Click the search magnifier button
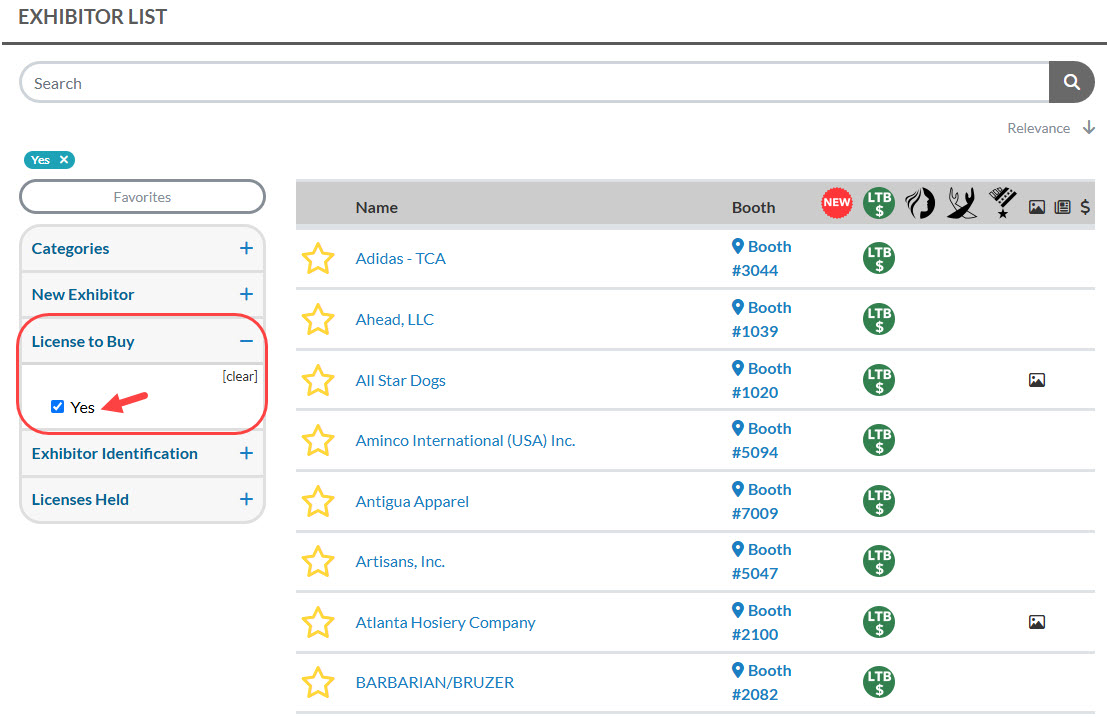 click(1071, 83)
